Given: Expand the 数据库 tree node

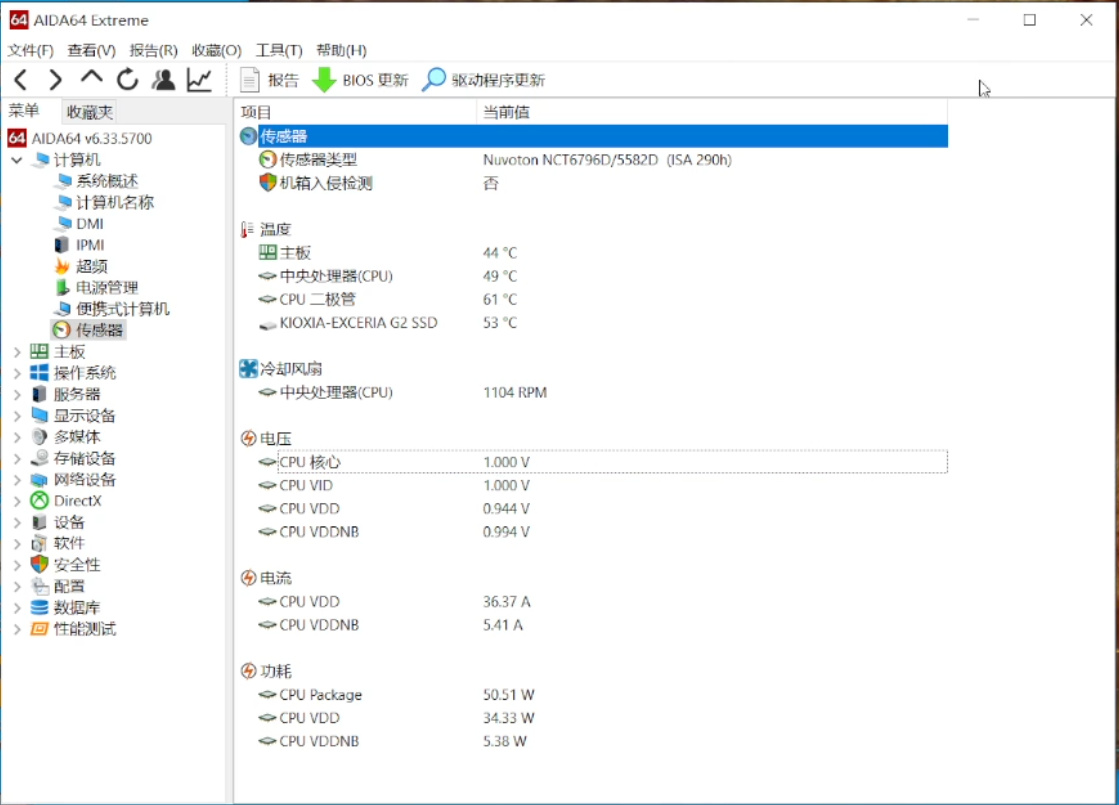Looking at the screenshot, I should [x=17, y=608].
